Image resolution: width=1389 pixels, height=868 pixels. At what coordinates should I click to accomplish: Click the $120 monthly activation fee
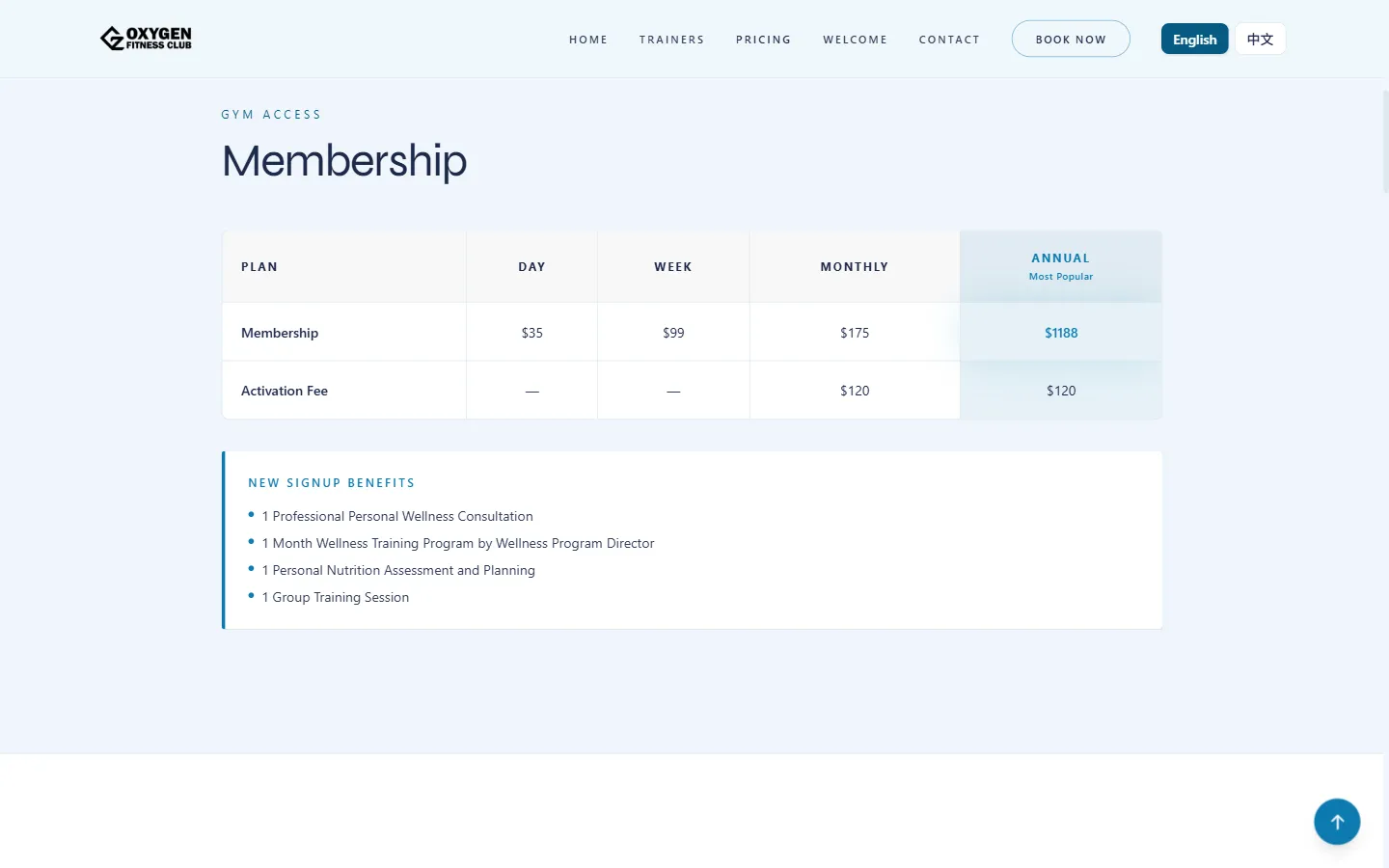(855, 390)
